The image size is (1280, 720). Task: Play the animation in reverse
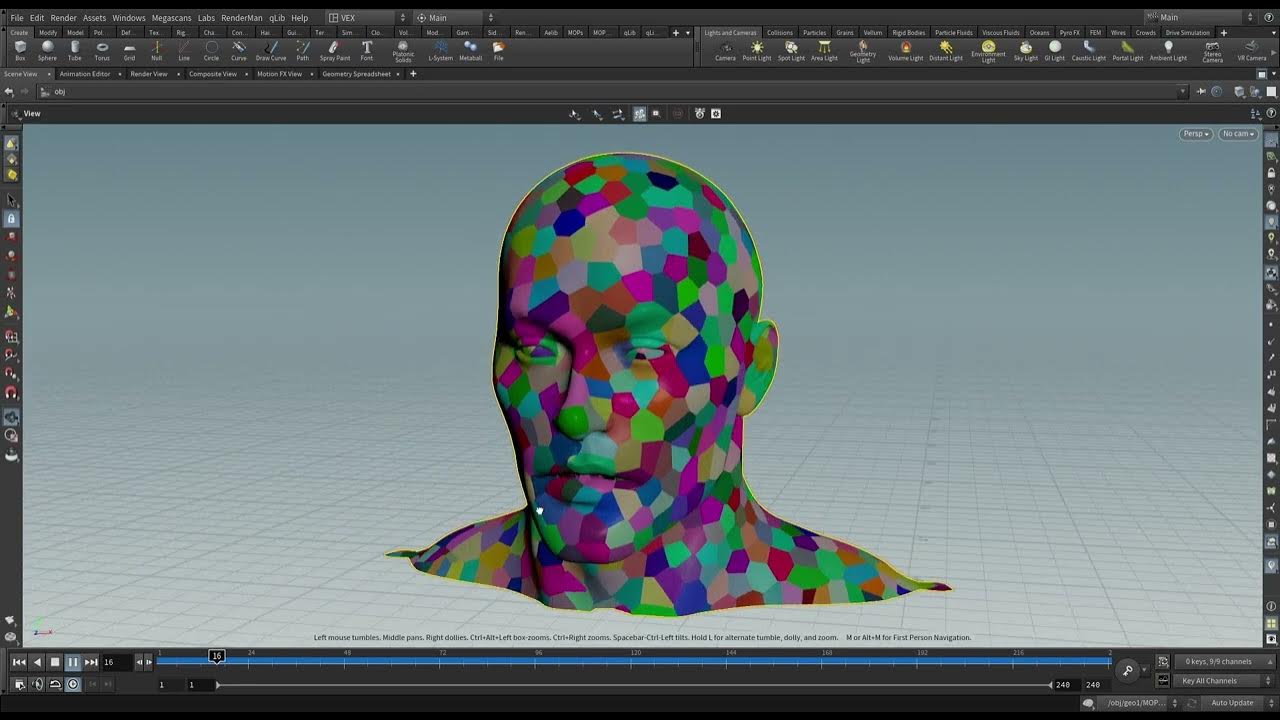coord(37,662)
